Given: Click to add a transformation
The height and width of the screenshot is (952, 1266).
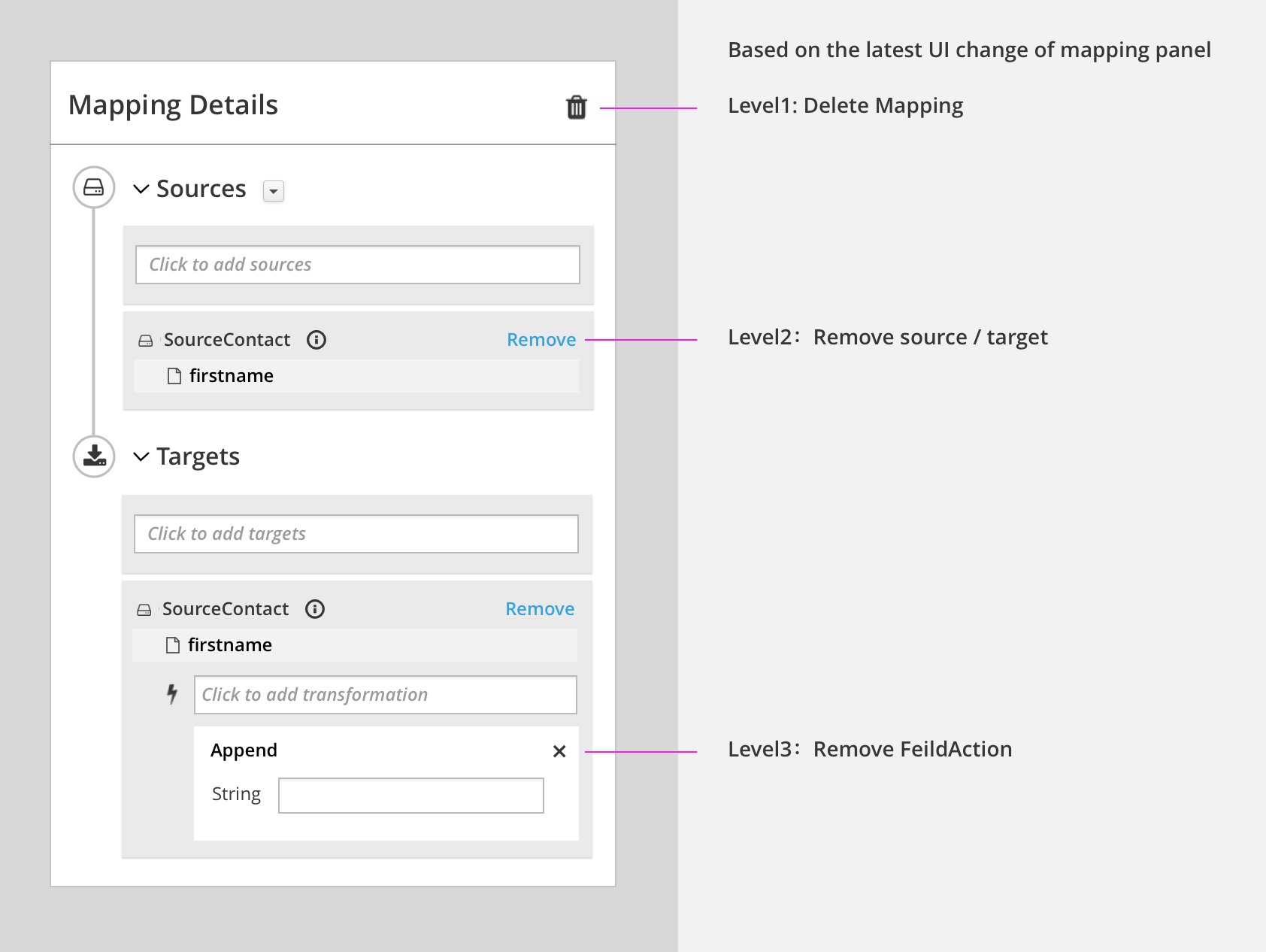Looking at the screenshot, I should click(384, 694).
